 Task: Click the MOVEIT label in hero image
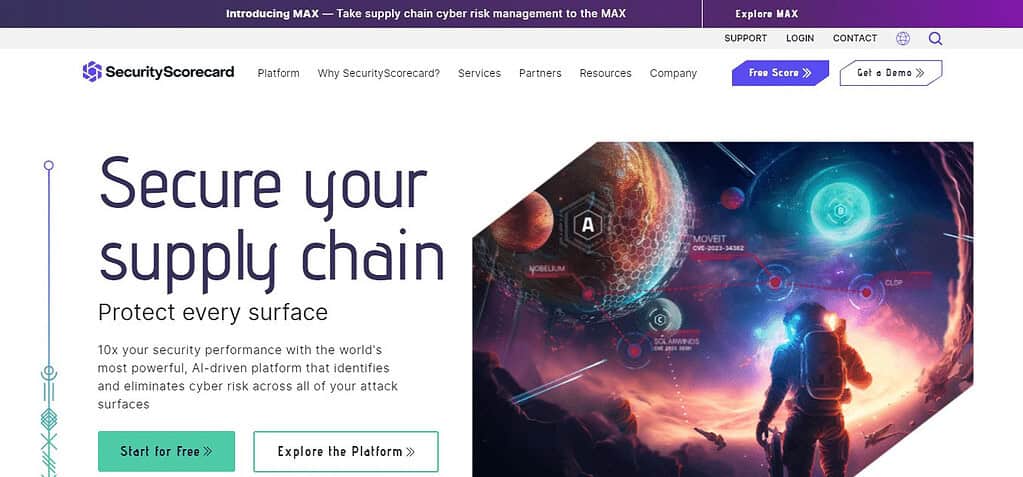click(x=710, y=239)
